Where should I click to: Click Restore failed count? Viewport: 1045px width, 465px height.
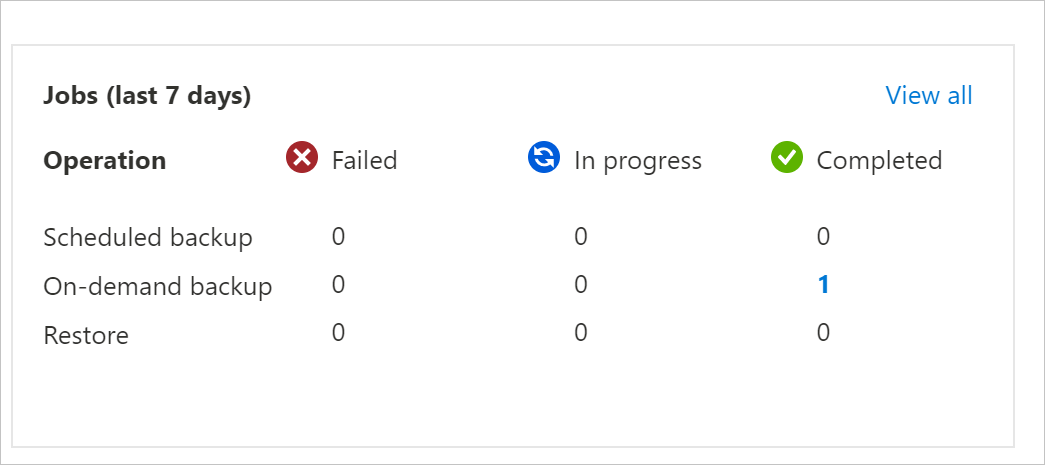click(338, 333)
